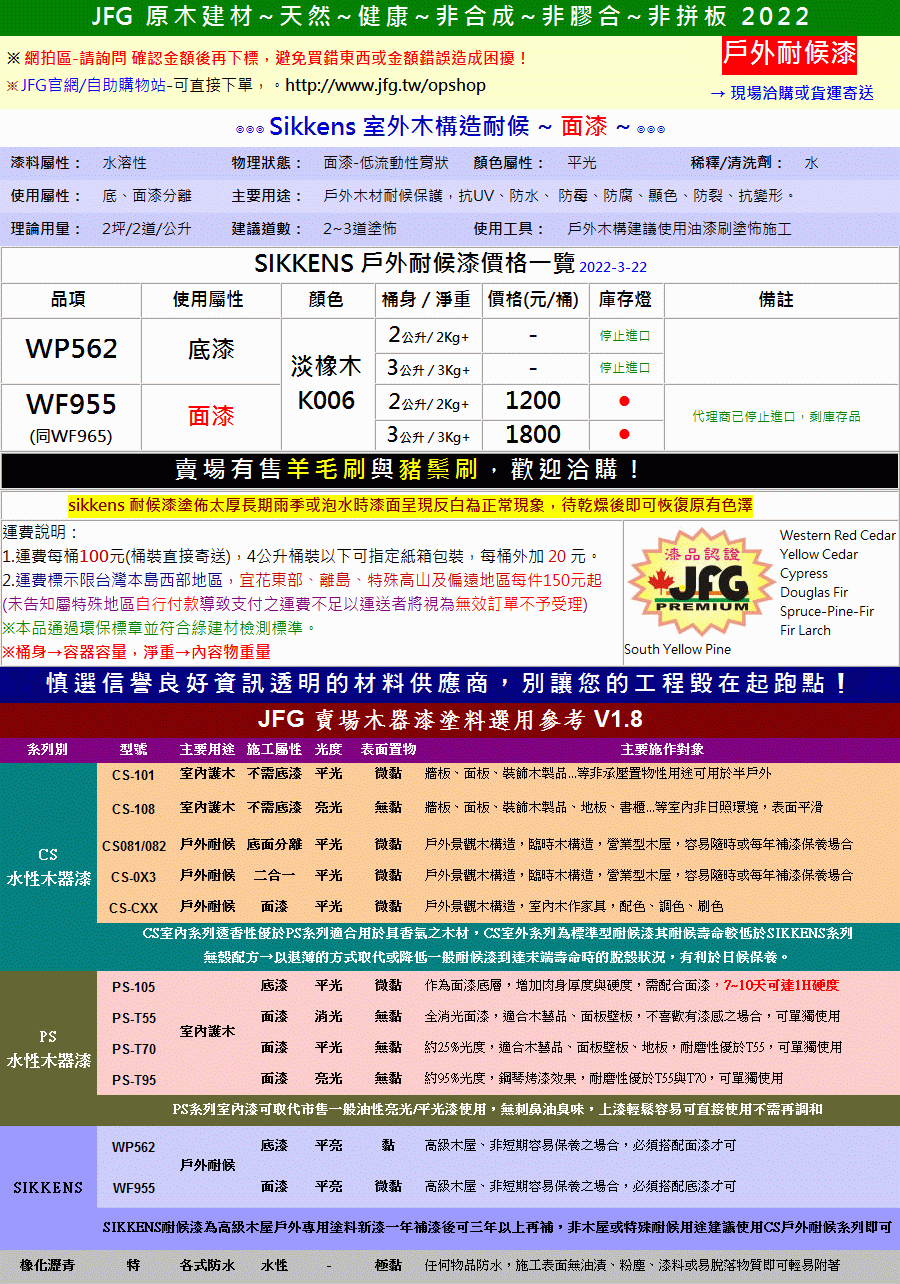The width and height of the screenshot is (900, 1284).
Task: Select the 2坪/2道/公升 theoretical coverage value
Action: 147,229
